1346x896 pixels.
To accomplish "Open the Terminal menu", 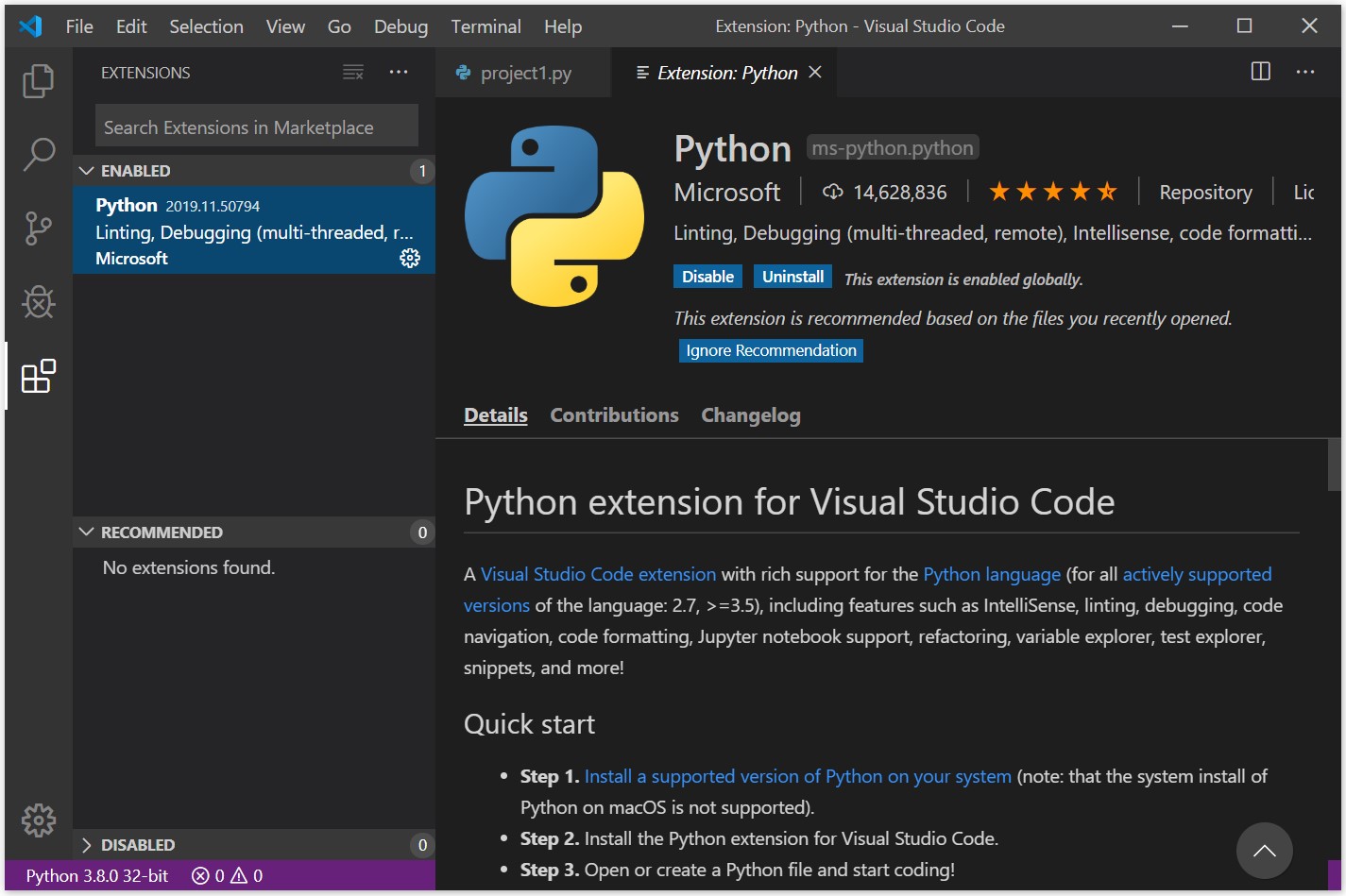I will click(x=486, y=26).
